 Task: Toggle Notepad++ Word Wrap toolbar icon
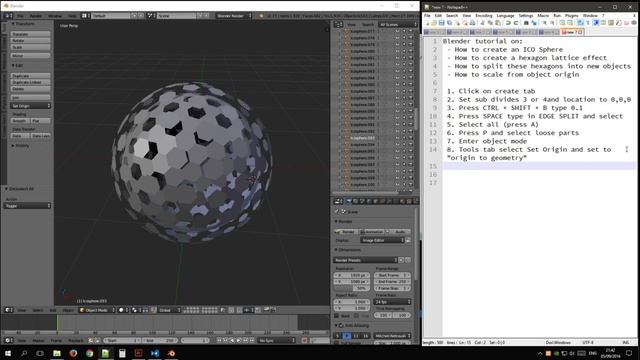click(x=580, y=23)
